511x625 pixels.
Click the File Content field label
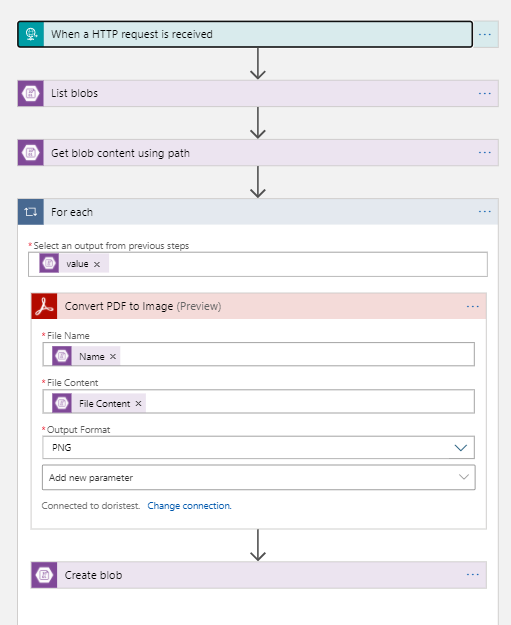tap(73, 383)
